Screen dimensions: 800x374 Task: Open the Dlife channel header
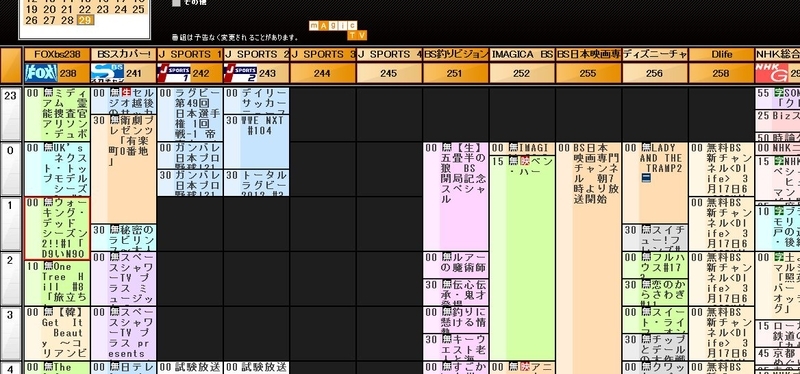click(x=721, y=55)
